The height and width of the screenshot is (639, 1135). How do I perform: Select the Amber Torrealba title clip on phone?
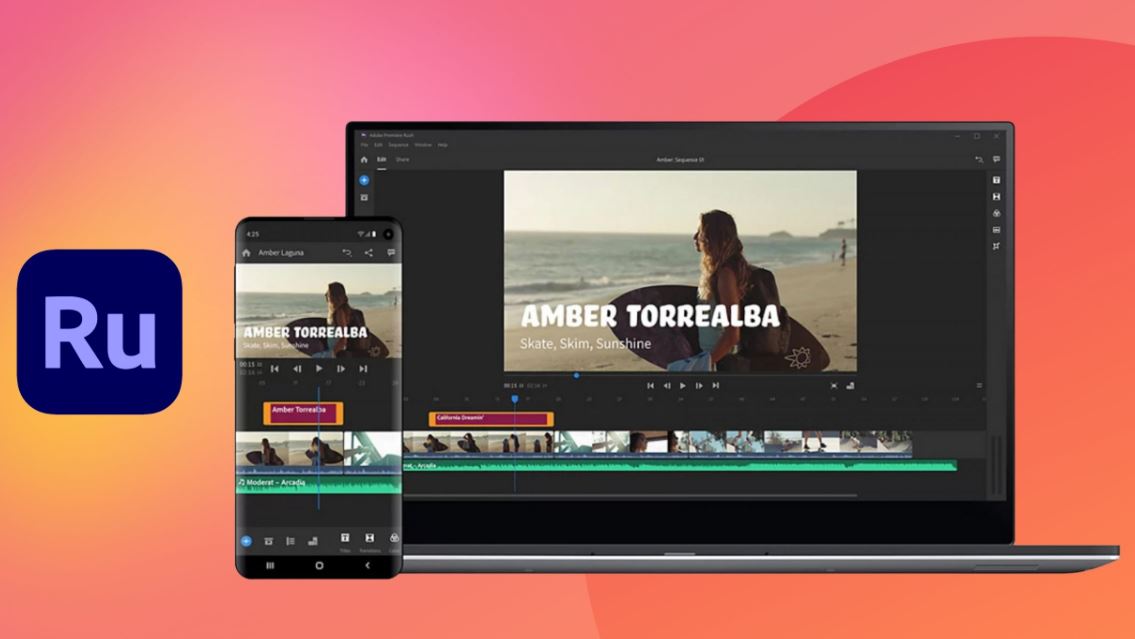pyautogui.click(x=303, y=413)
